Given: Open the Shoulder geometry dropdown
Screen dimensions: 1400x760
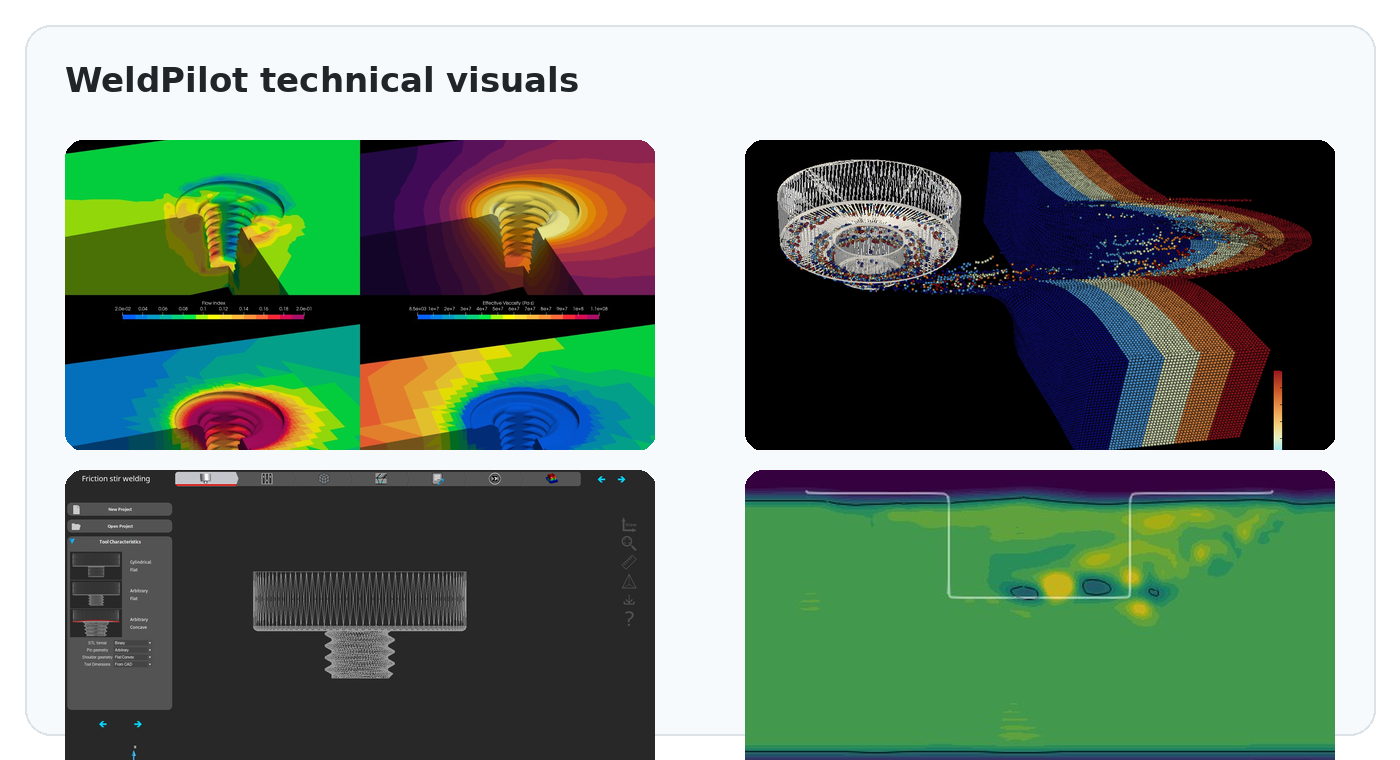Looking at the screenshot, I should (x=132, y=657).
